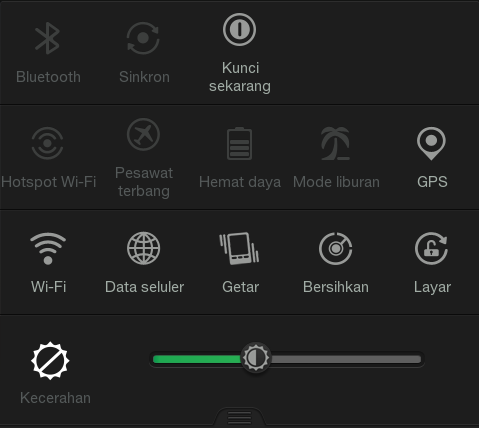Switch Getar vibrate mode
The height and width of the screenshot is (428, 479).
tap(239, 248)
